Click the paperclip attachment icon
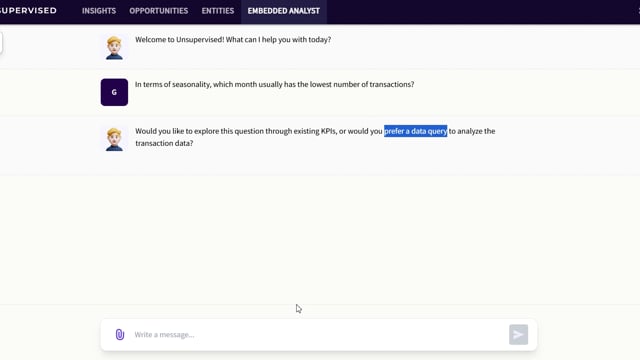This screenshot has width=640, height=360. [x=120, y=335]
